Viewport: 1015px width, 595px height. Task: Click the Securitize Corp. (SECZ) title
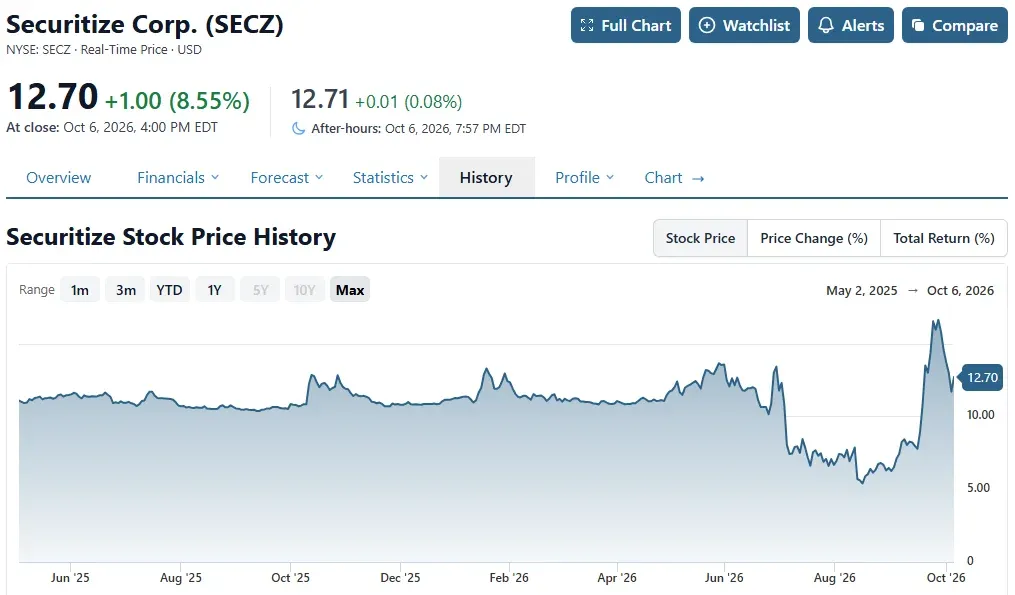click(145, 25)
